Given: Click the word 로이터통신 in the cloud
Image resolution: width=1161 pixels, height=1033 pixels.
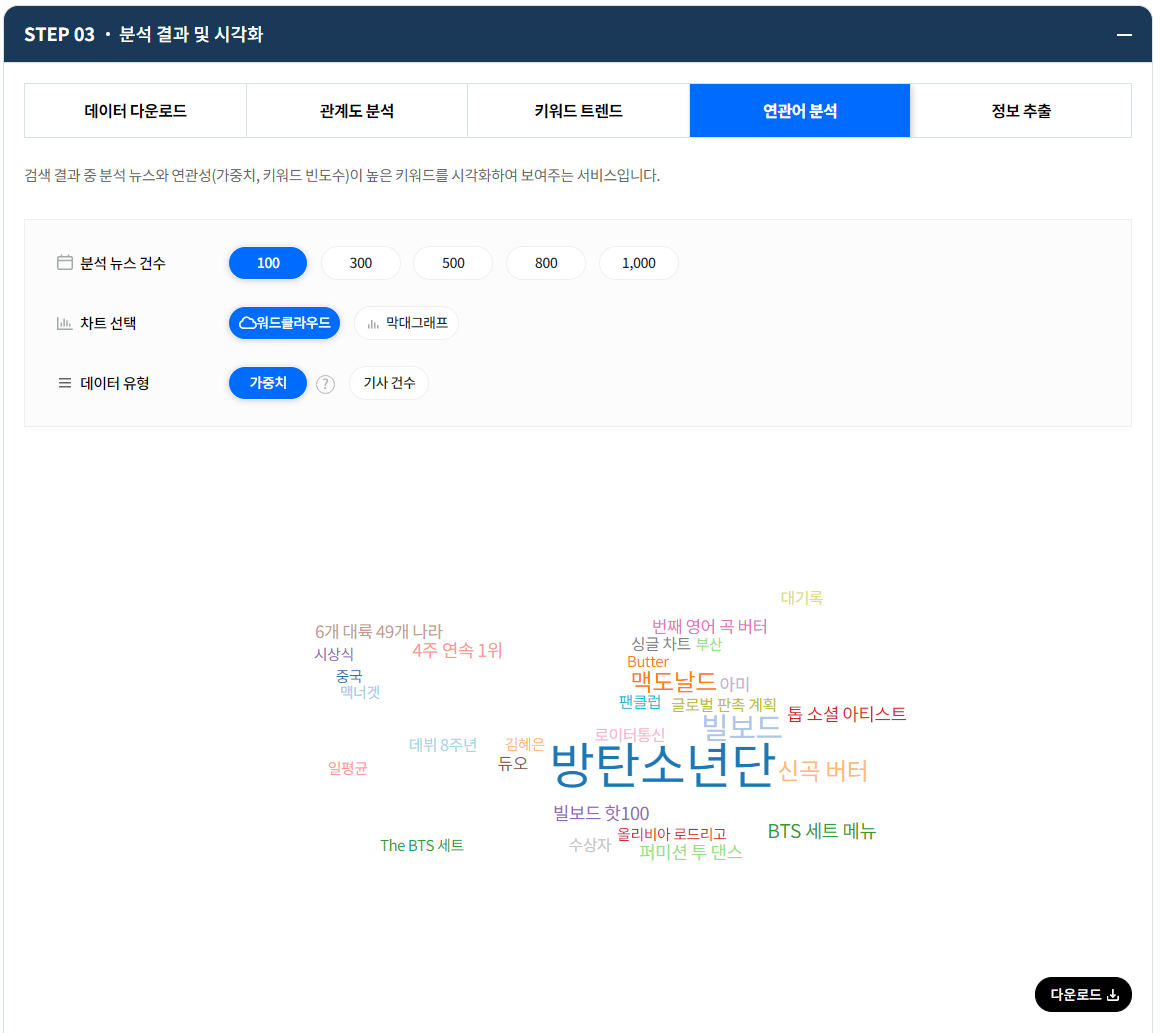Looking at the screenshot, I should [630, 735].
